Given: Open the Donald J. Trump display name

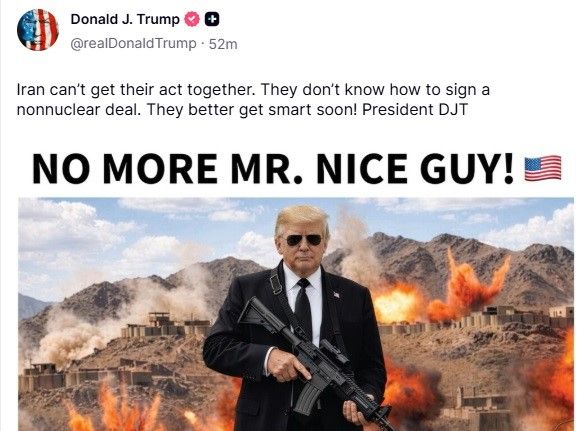Looking at the screenshot, I should tap(125, 19).
